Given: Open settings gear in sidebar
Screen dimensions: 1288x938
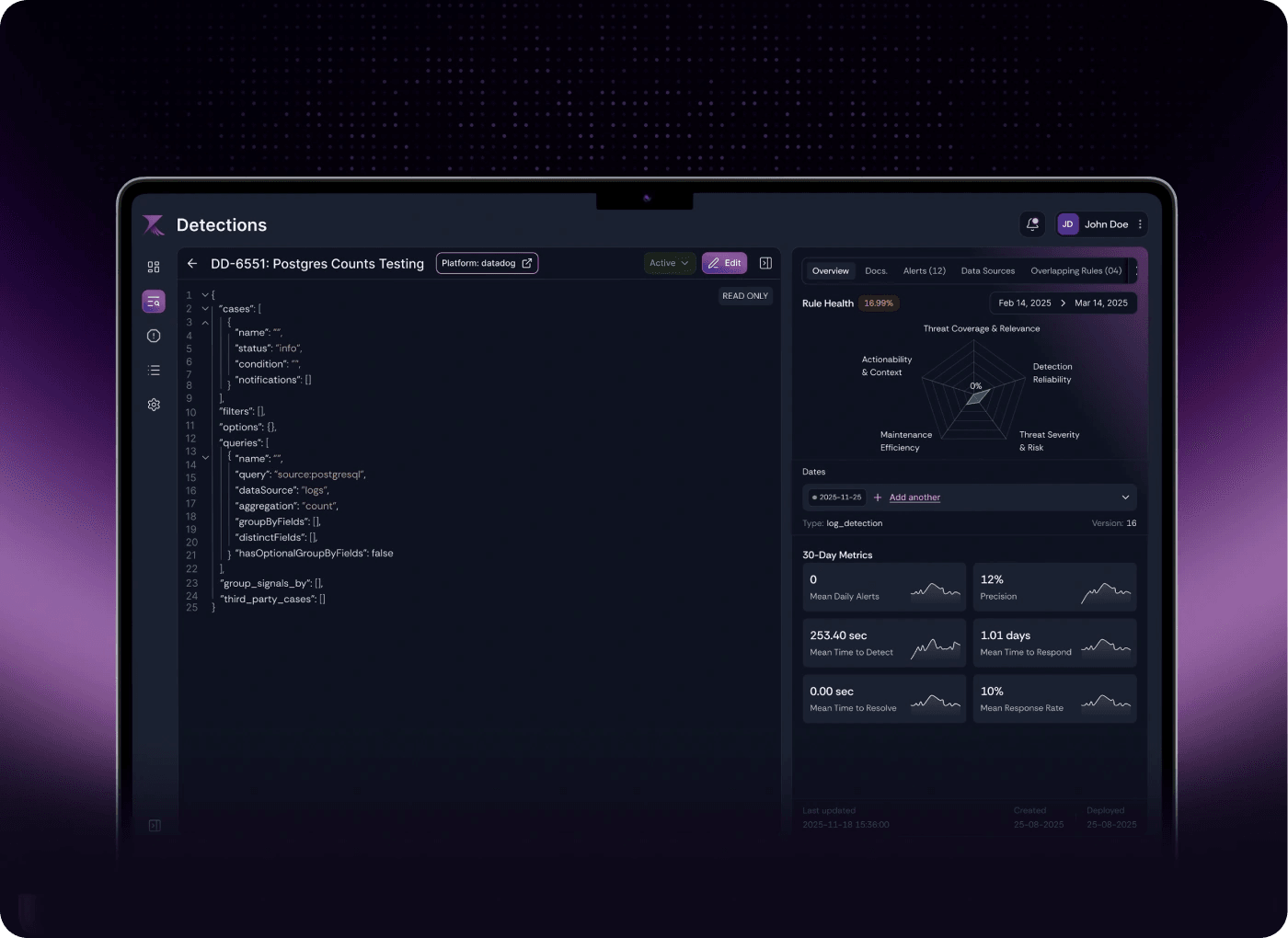Looking at the screenshot, I should (x=154, y=405).
